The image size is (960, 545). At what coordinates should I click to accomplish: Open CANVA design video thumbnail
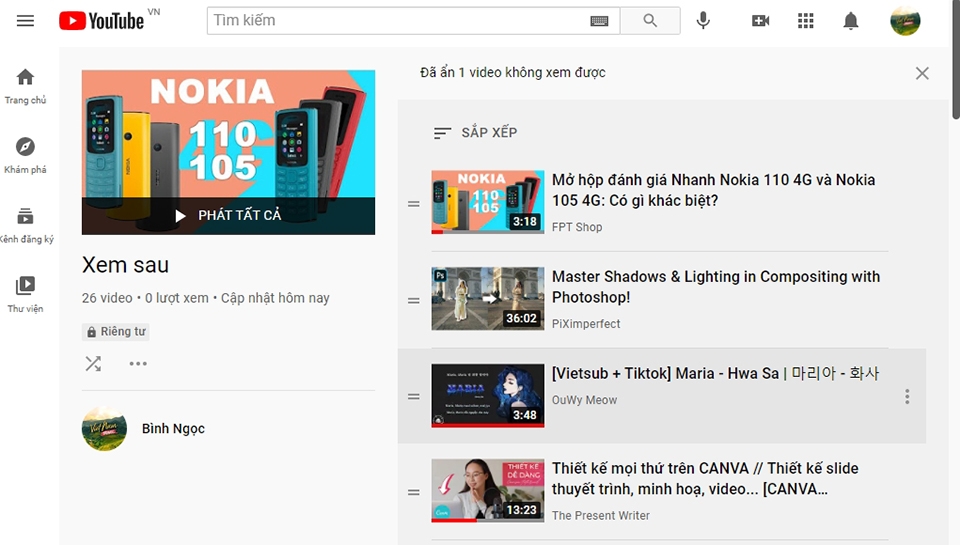[x=488, y=490]
